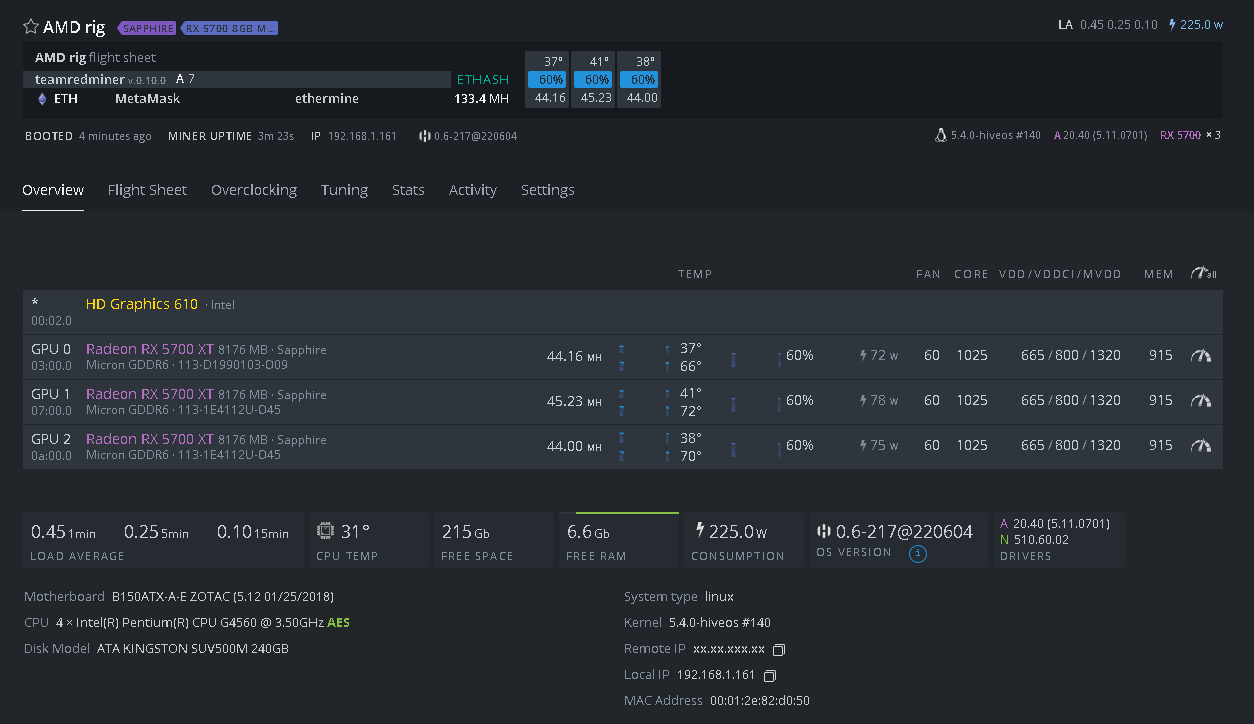Screen dimensions: 1254x724
Task: Click the ETHASH algorithm label
Action: pyautogui.click(x=483, y=80)
